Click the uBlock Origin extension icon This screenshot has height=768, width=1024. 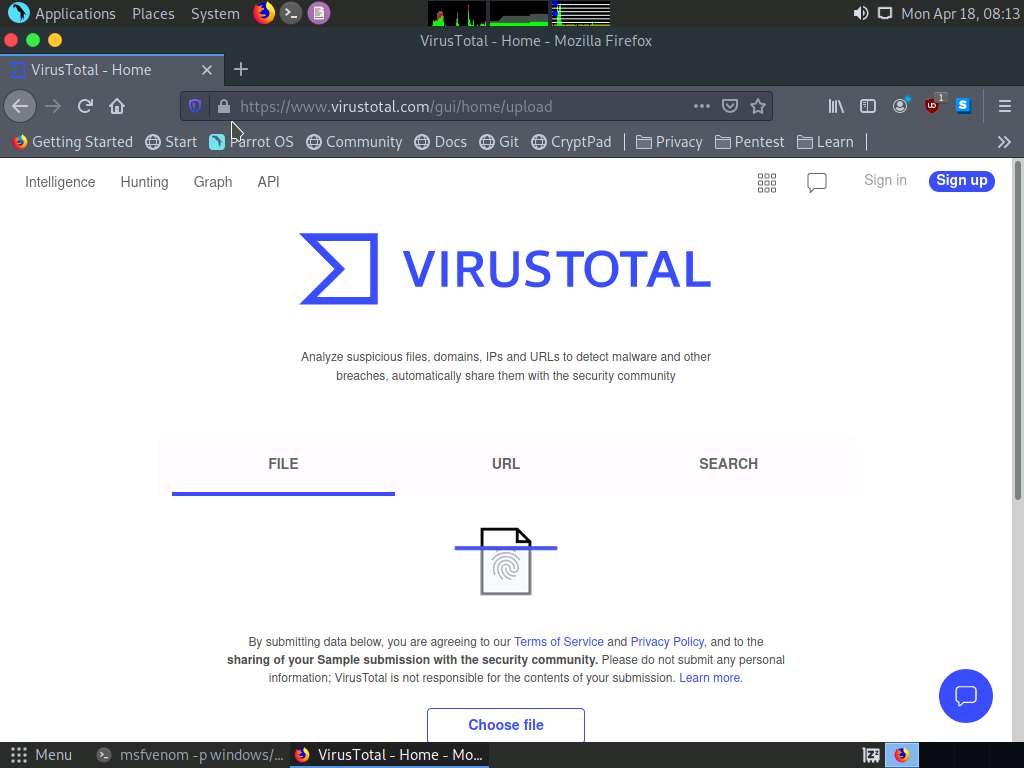pos(932,106)
